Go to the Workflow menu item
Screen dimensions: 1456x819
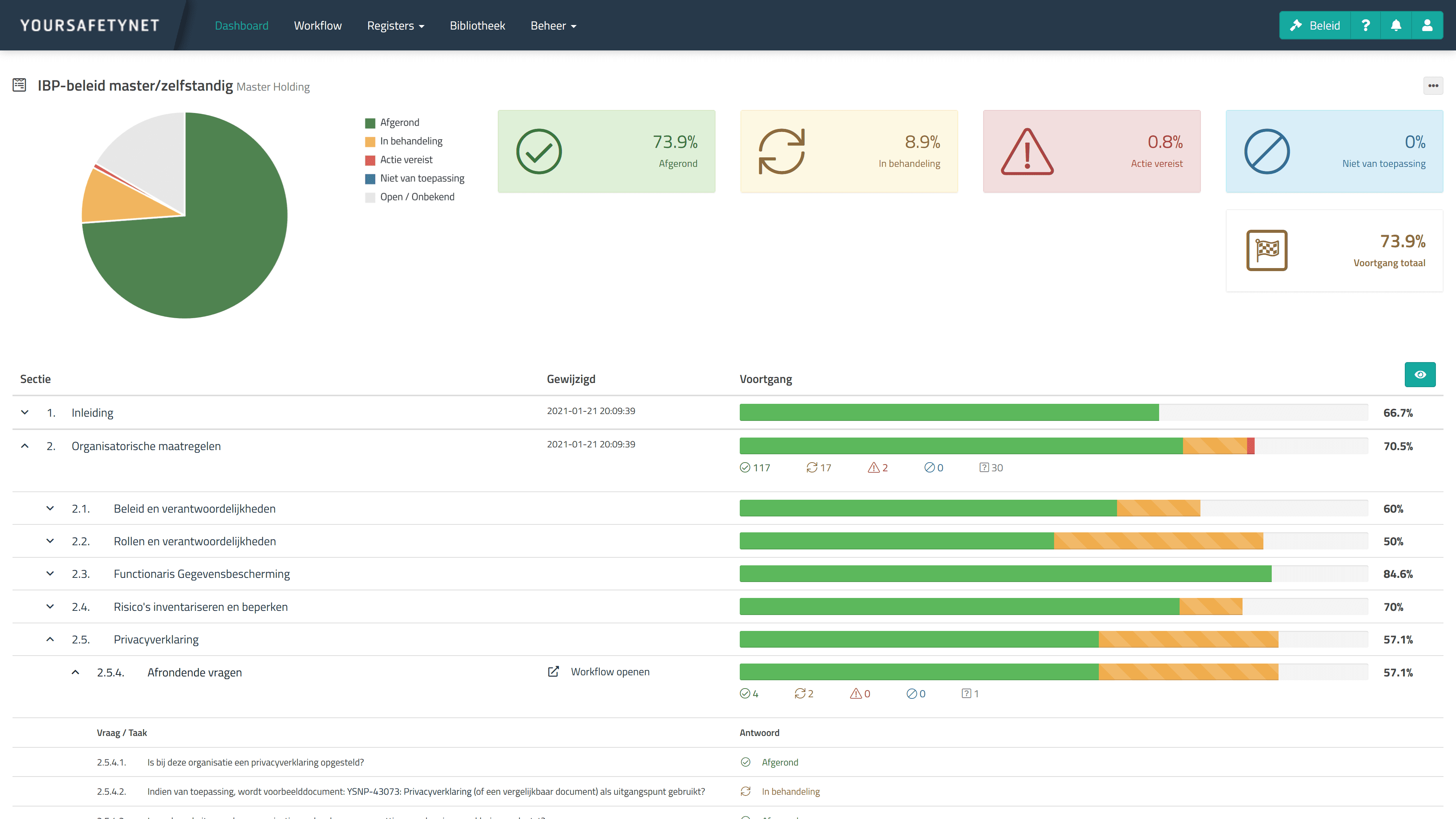click(318, 25)
